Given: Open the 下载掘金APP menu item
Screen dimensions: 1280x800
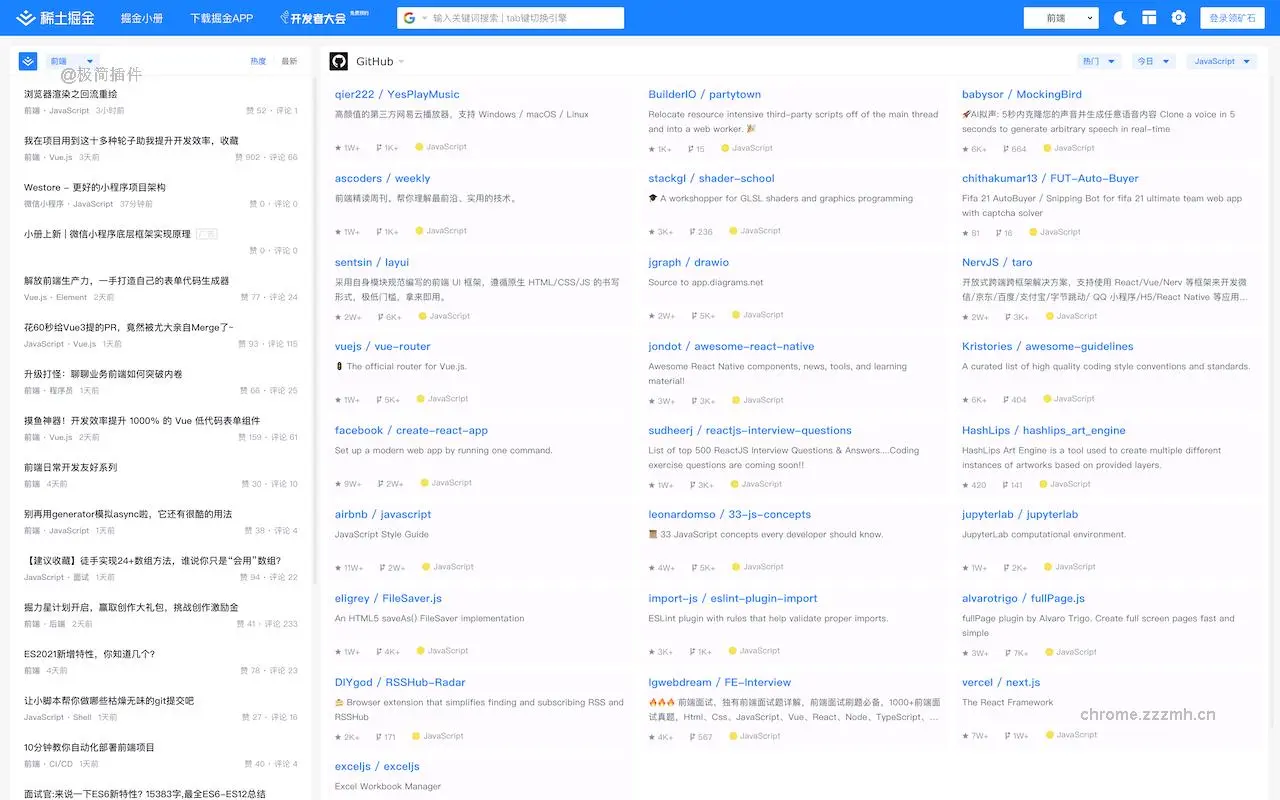Looking at the screenshot, I should coord(221,18).
